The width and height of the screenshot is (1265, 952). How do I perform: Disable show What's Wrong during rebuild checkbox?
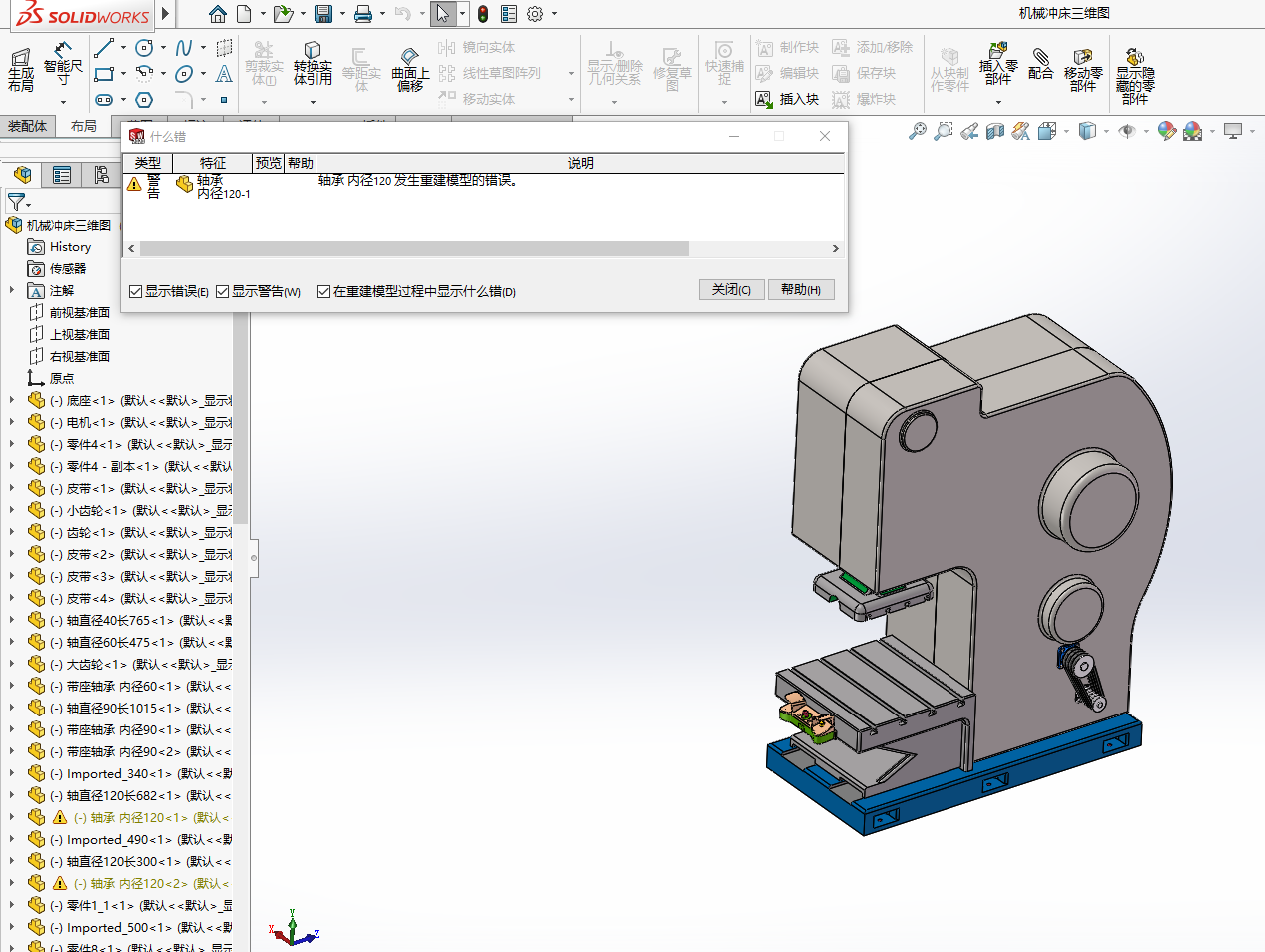[323, 292]
